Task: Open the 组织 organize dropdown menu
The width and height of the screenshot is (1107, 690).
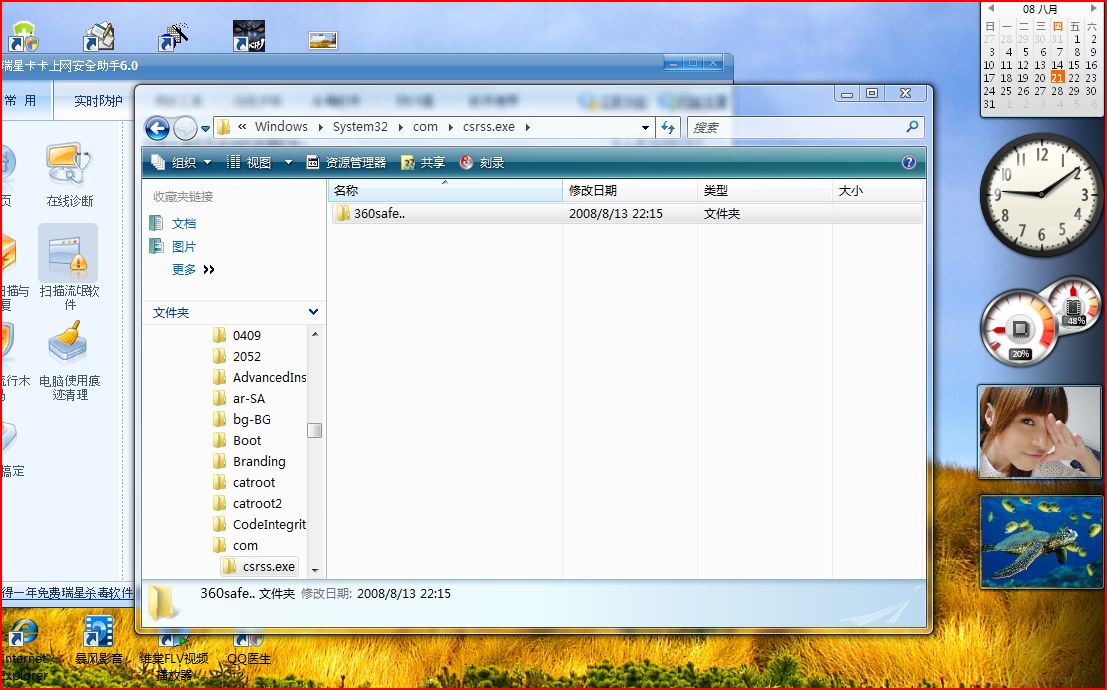Action: [181, 163]
